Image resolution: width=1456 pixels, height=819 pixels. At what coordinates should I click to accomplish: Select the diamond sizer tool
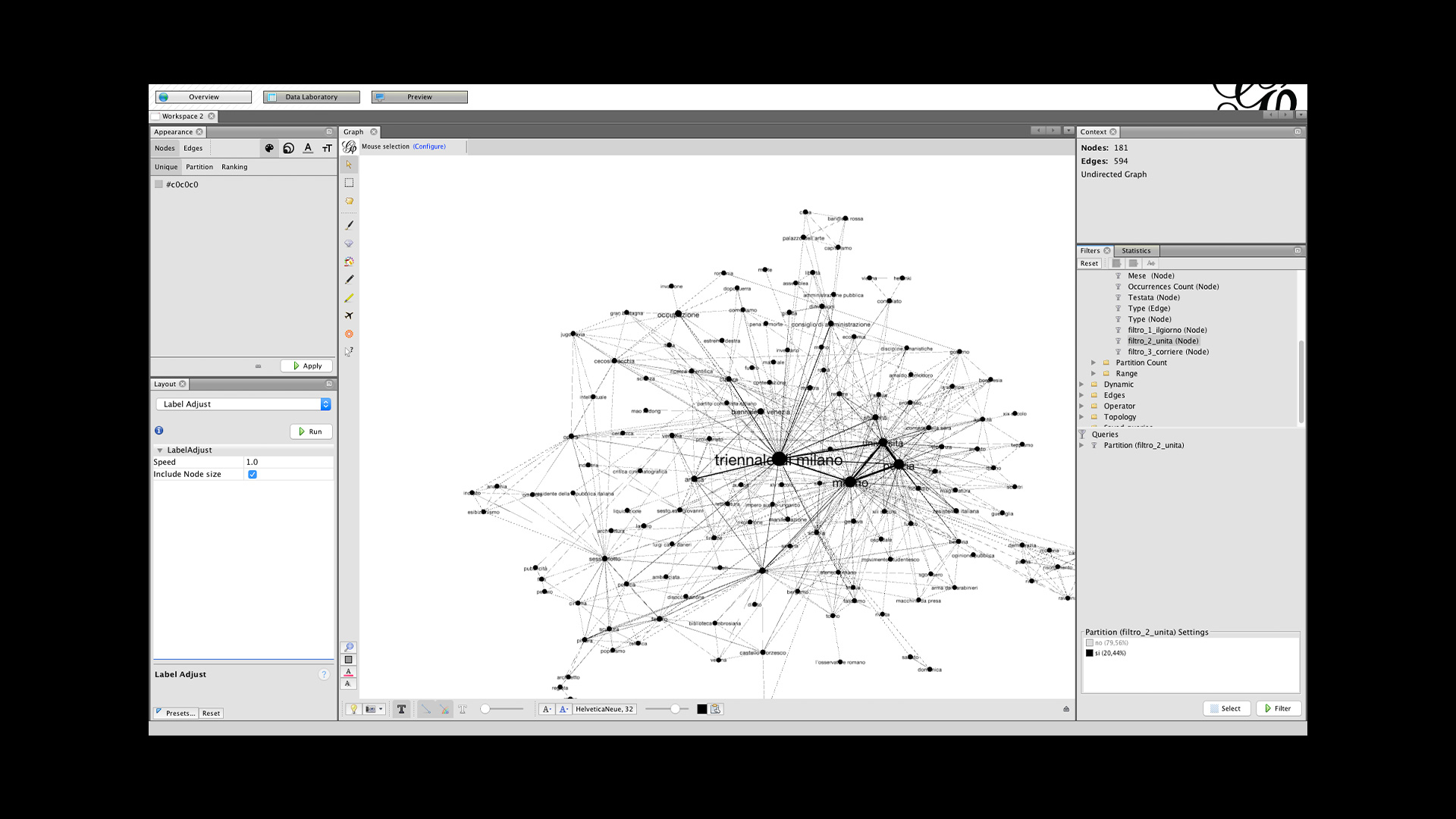[349, 243]
